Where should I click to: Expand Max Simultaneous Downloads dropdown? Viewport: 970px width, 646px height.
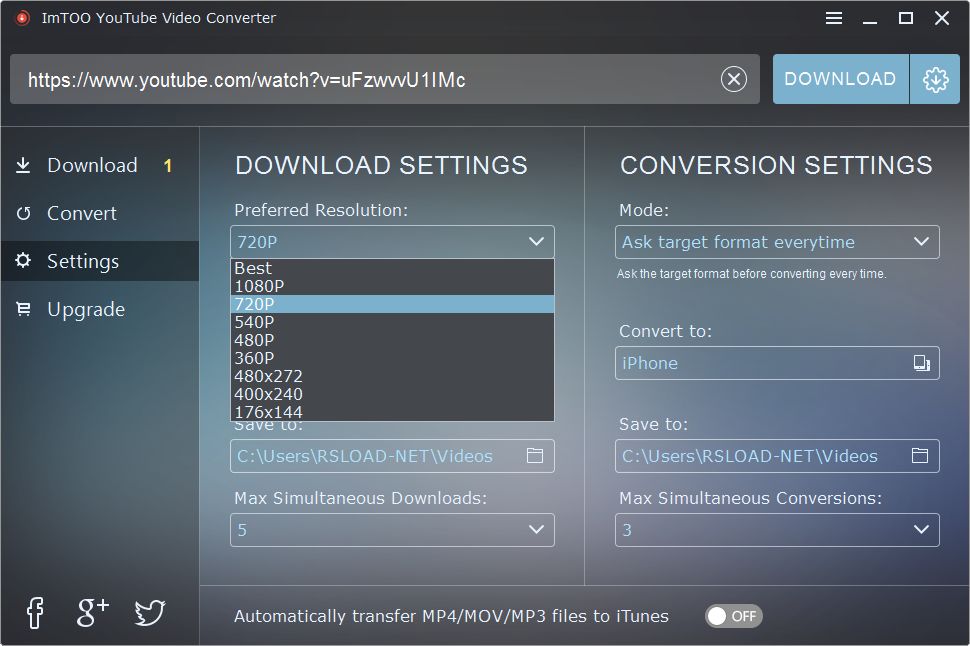tap(392, 530)
